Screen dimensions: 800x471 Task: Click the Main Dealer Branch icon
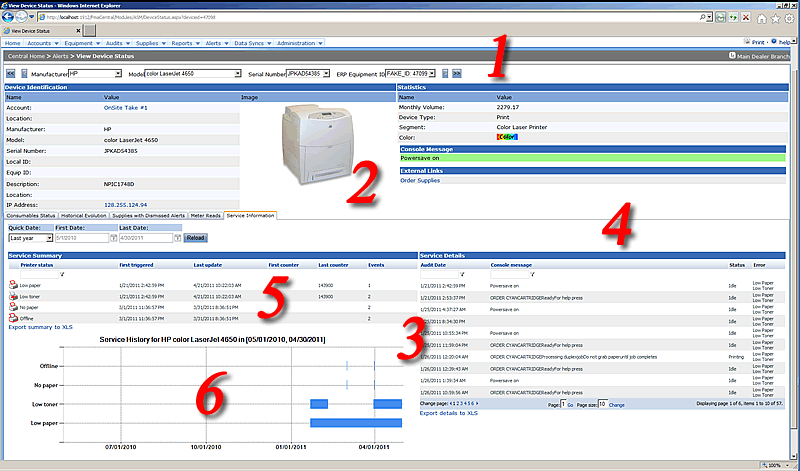click(x=733, y=56)
